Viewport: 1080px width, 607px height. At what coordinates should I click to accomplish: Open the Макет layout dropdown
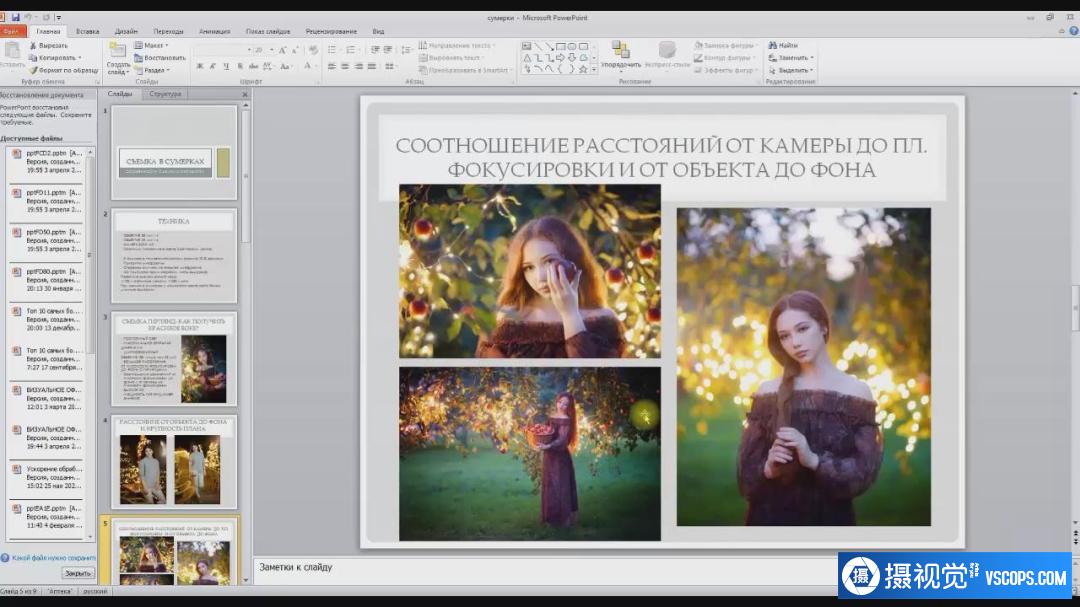pos(152,45)
